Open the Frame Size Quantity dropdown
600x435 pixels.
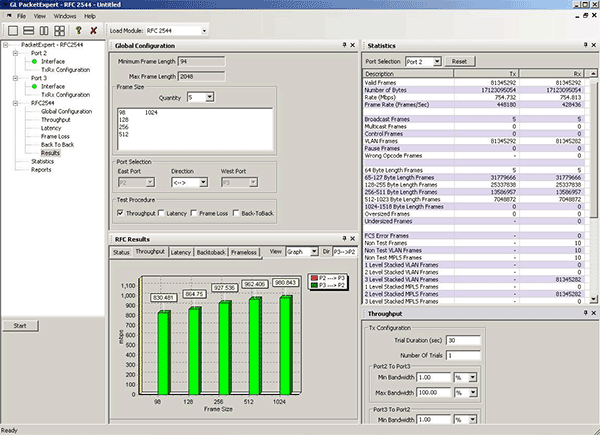pos(209,98)
